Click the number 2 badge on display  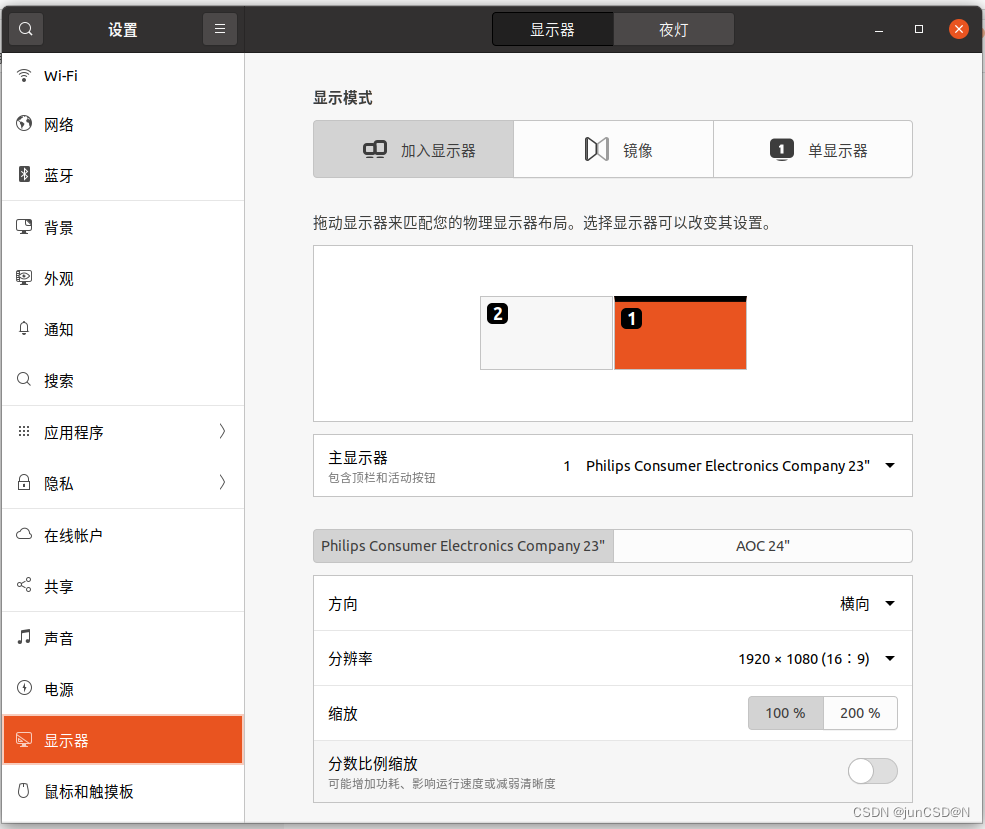coord(498,313)
